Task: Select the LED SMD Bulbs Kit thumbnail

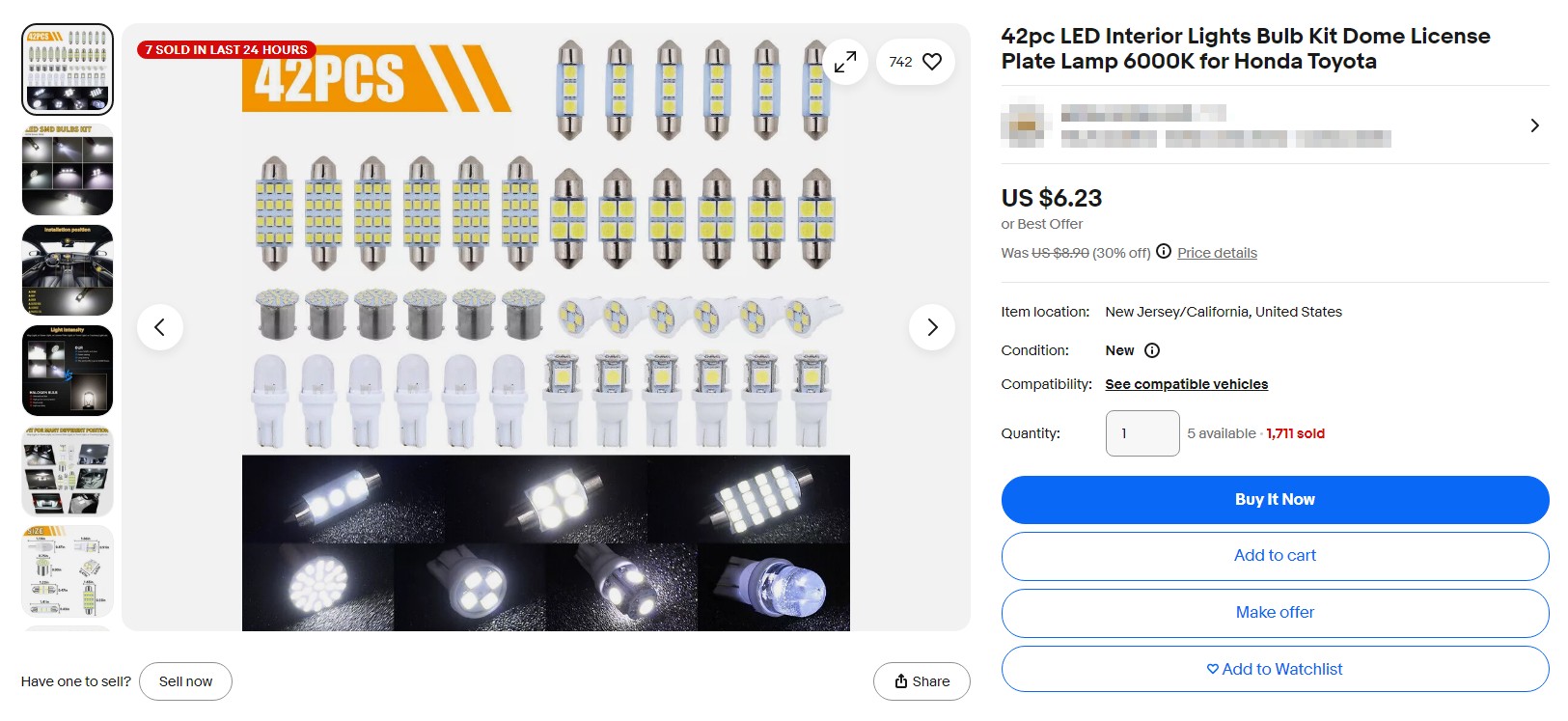Action: (67, 170)
